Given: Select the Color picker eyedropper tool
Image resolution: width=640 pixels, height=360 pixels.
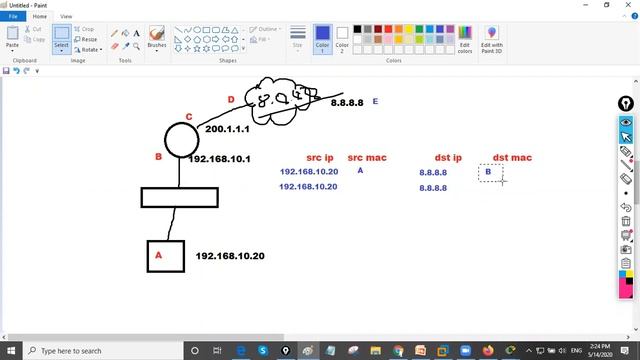Looking at the screenshot, I should [126, 46].
